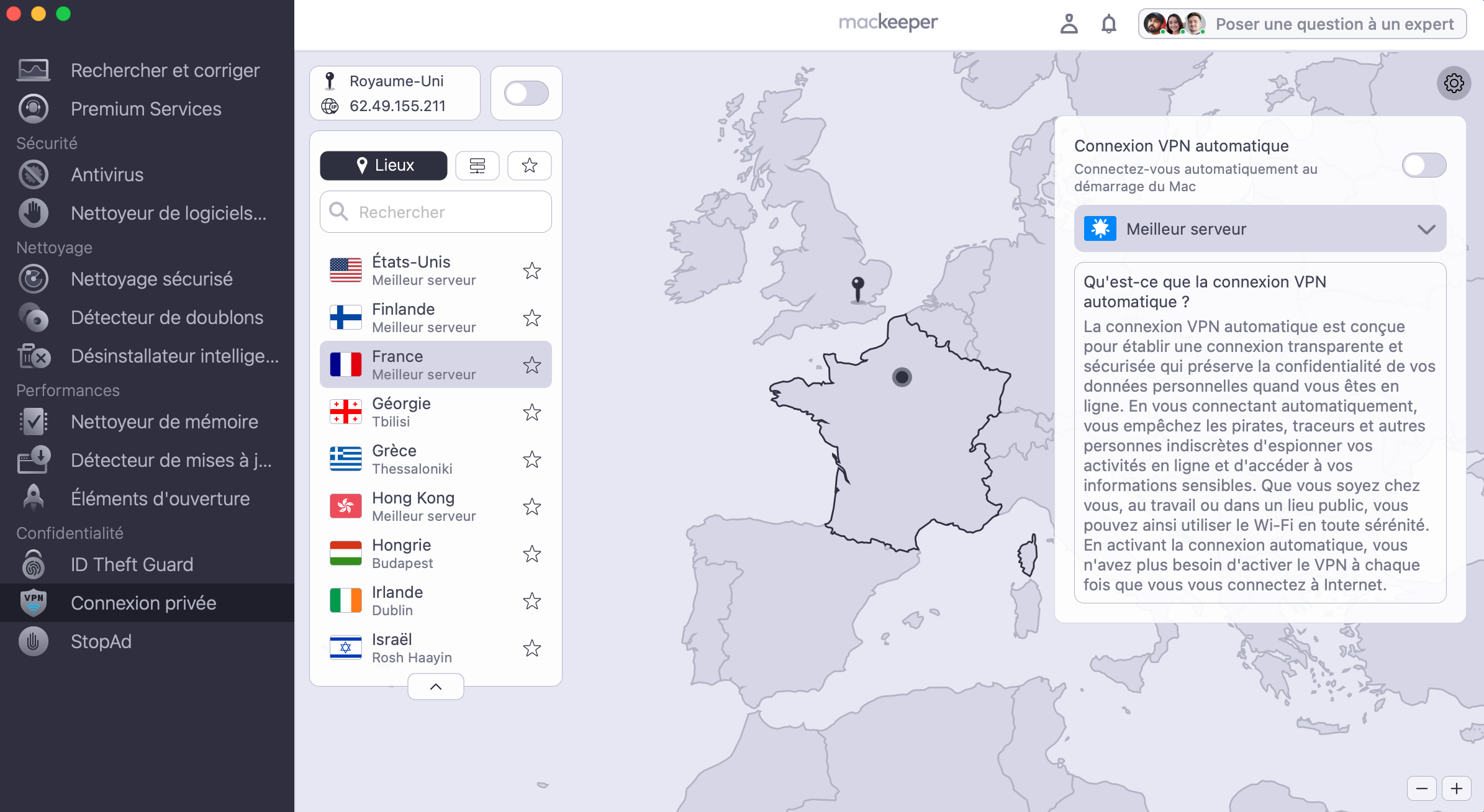Mark France server as favorite

pyautogui.click(x=532, y=365)
